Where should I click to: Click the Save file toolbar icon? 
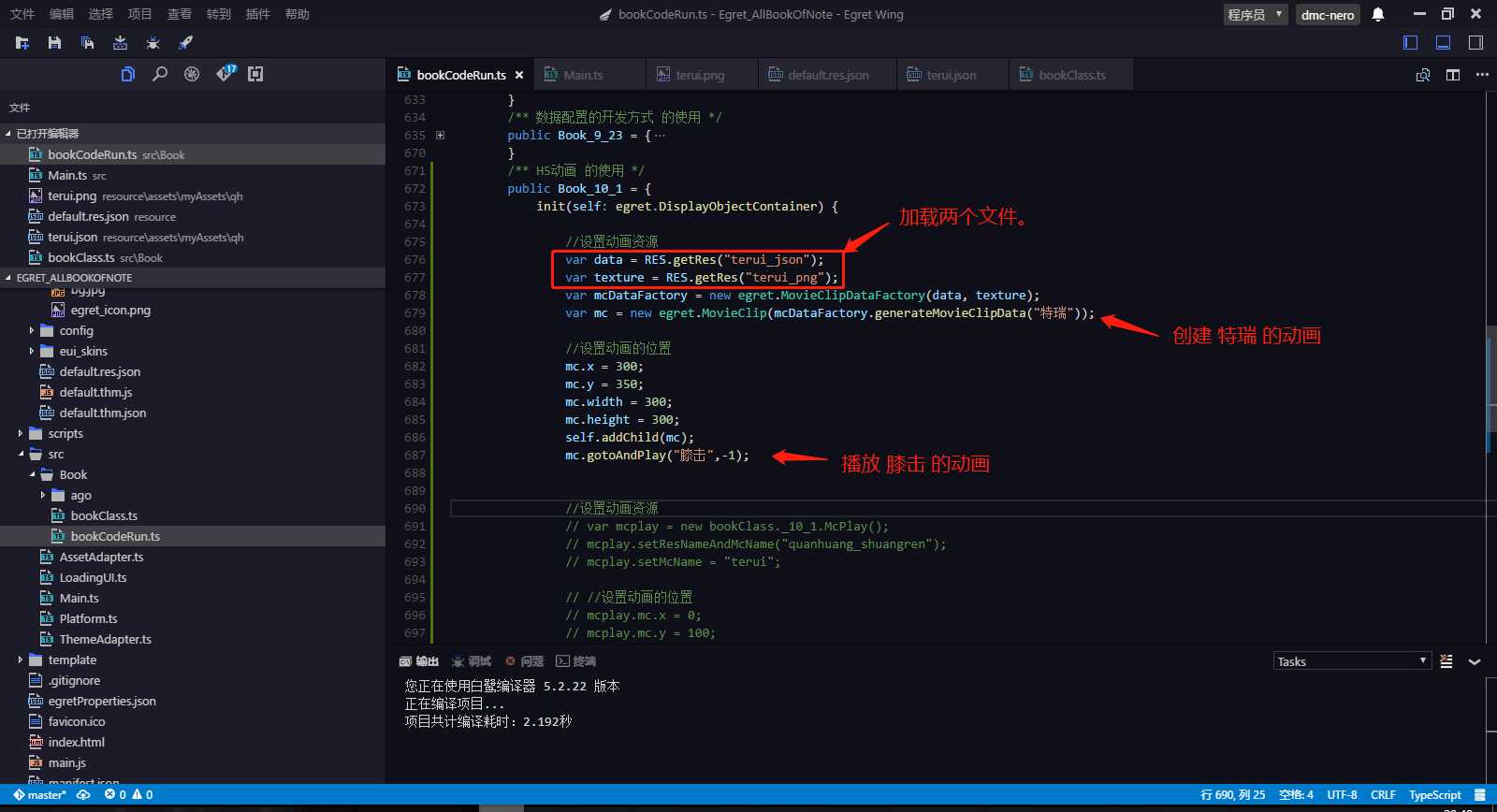click(54, 43)
